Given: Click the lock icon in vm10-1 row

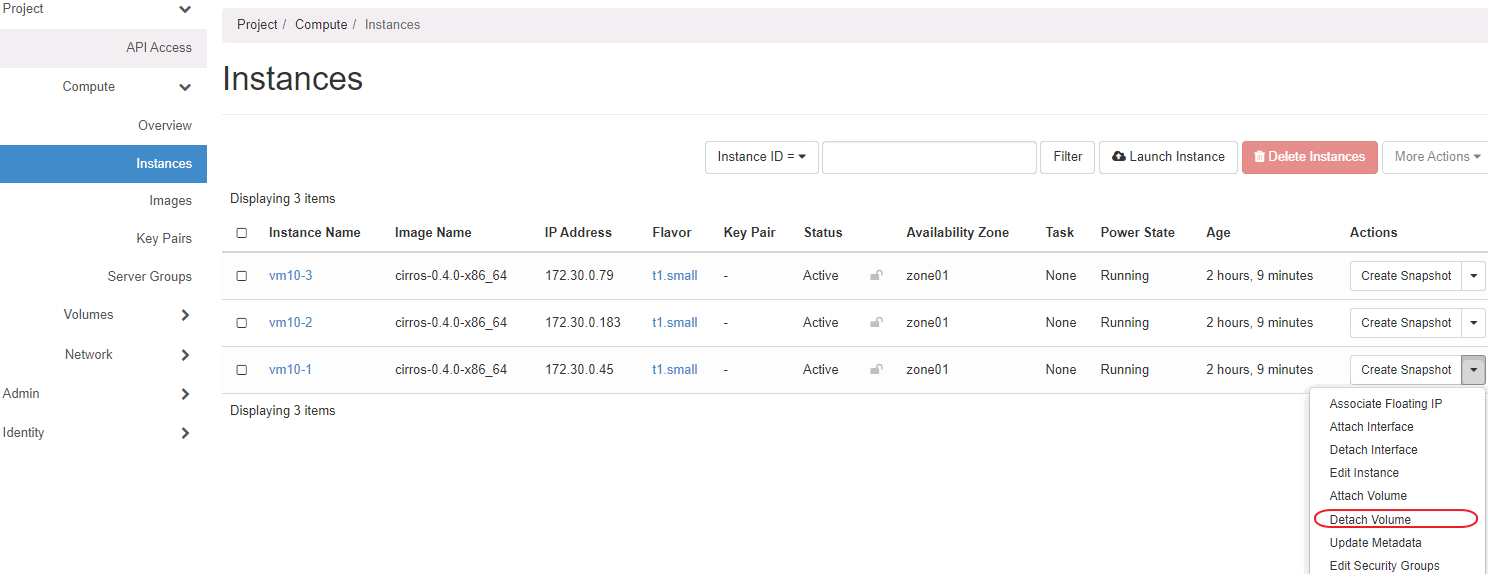Looking at the screenshot, I should tap(876, 370).
